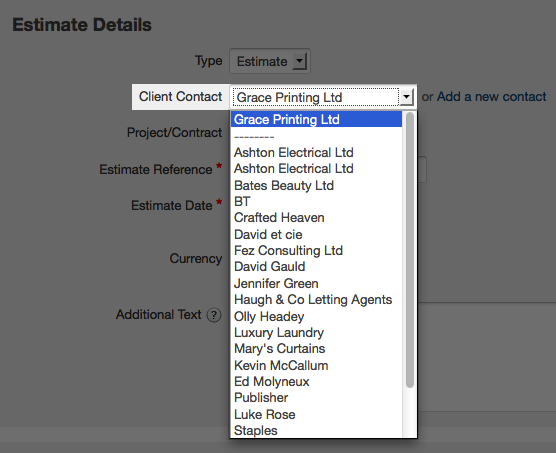The height and width of the screenshot is (453, 556).
Task: Pick Crafted Heaven from the dropdown list
Action: pos(316,218)
